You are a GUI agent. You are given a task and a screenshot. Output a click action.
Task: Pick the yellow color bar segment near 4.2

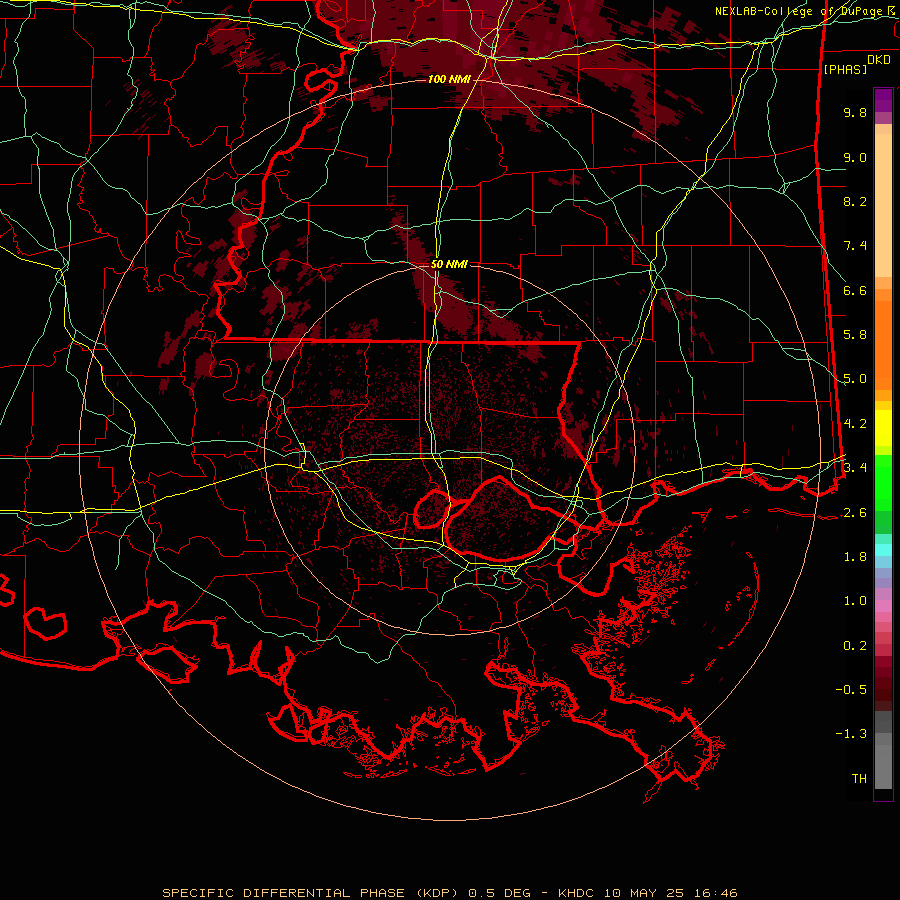point(883,428)
